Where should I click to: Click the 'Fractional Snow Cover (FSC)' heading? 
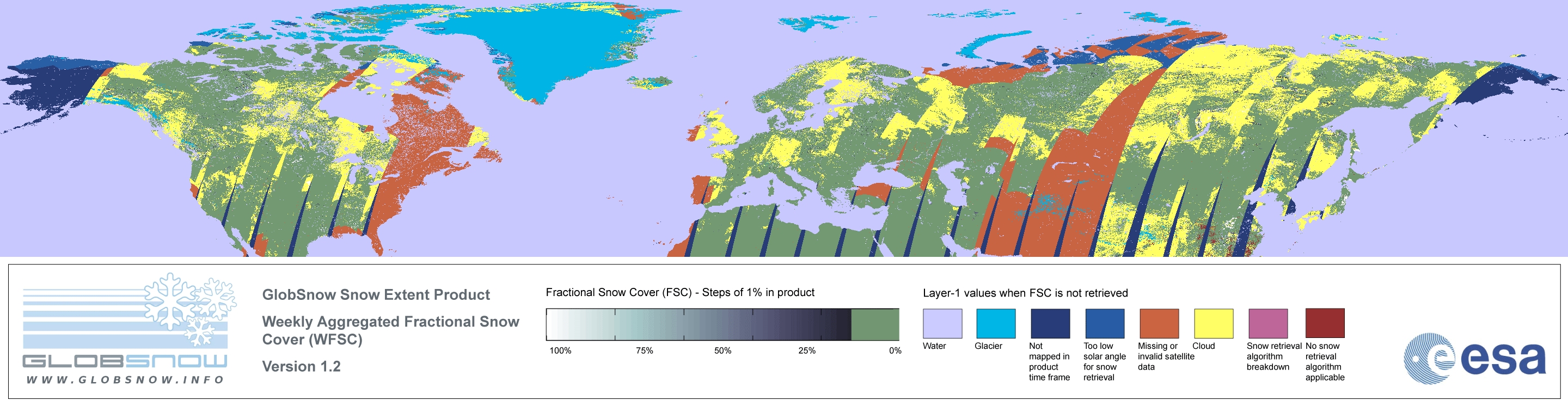680,293
